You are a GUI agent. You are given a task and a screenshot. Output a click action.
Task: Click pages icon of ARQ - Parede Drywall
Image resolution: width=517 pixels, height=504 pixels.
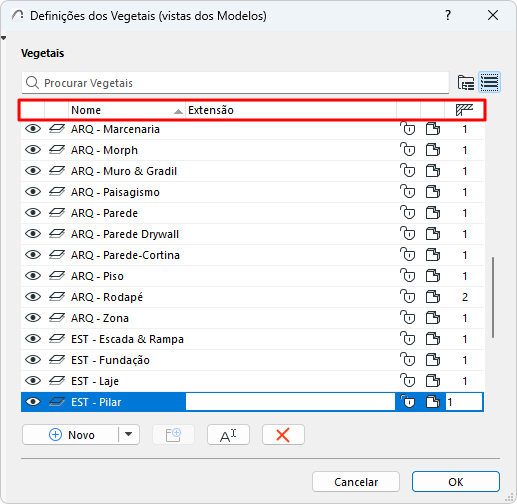pyautogui.click(x=433, y=234)
